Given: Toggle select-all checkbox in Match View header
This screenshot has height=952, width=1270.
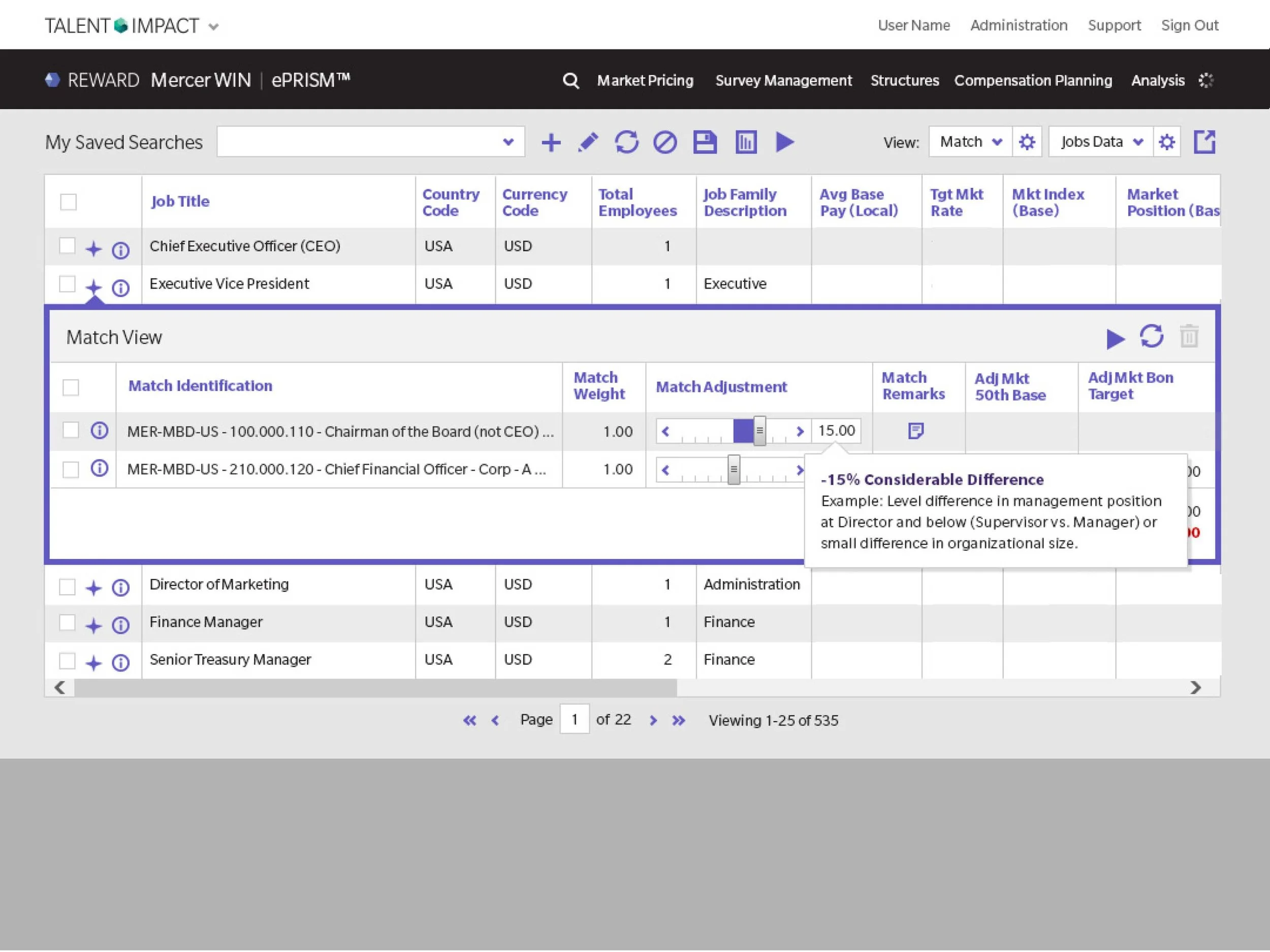Looking at the screenshot, I should pos(71,387).
